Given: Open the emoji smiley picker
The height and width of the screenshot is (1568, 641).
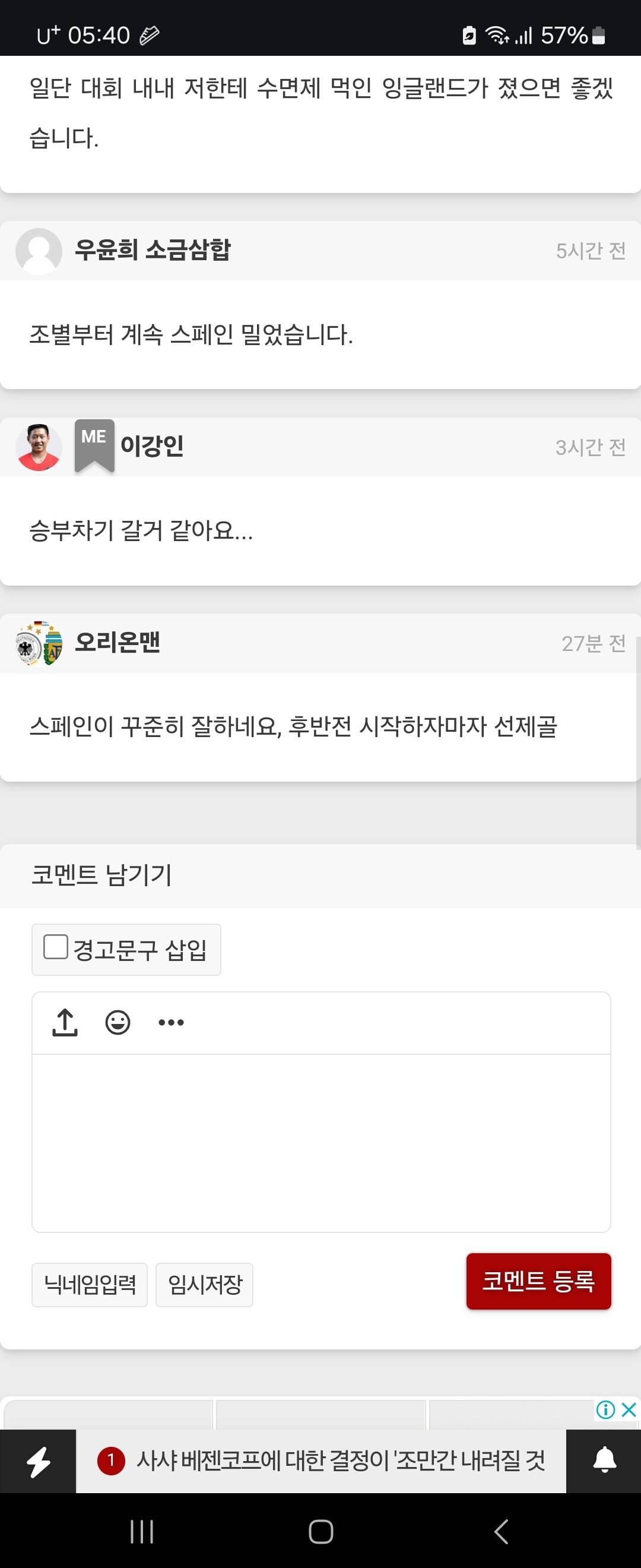Looking at the screenshot, I should click(x=118, y=1022).
